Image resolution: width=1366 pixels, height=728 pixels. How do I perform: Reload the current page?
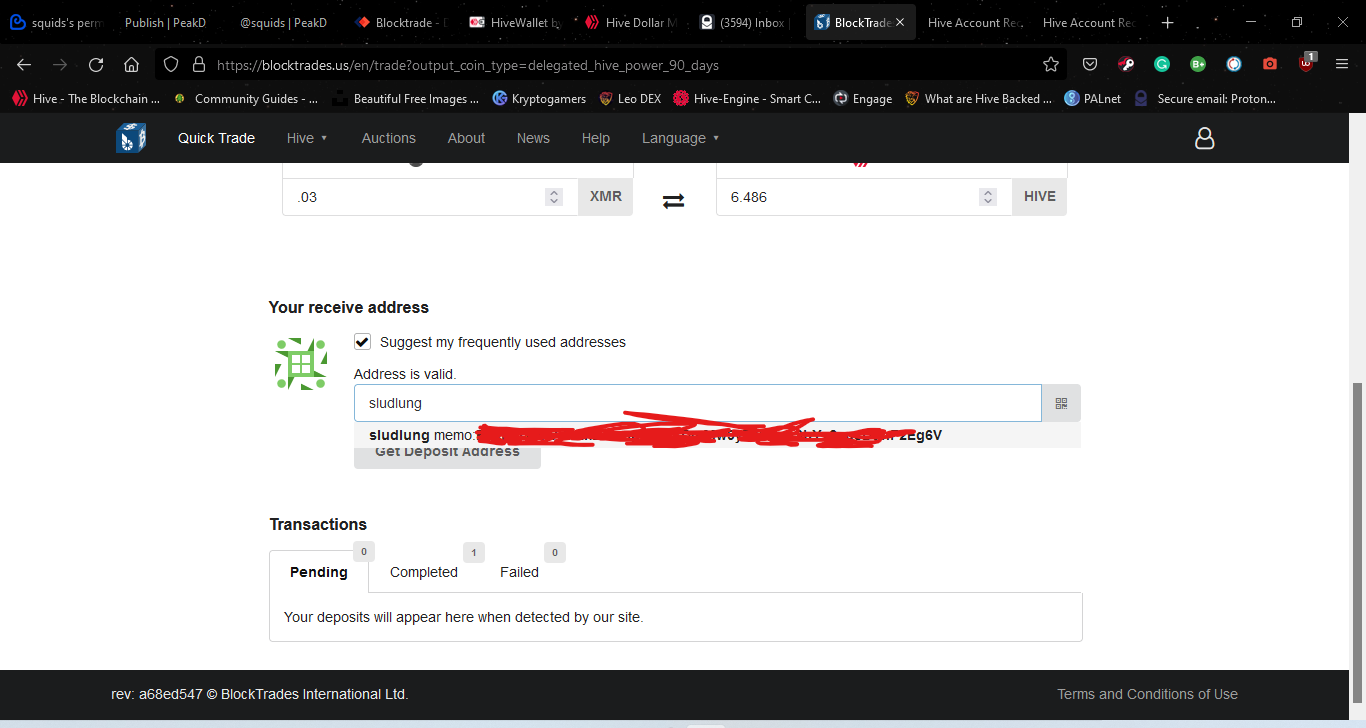[96, 65]
